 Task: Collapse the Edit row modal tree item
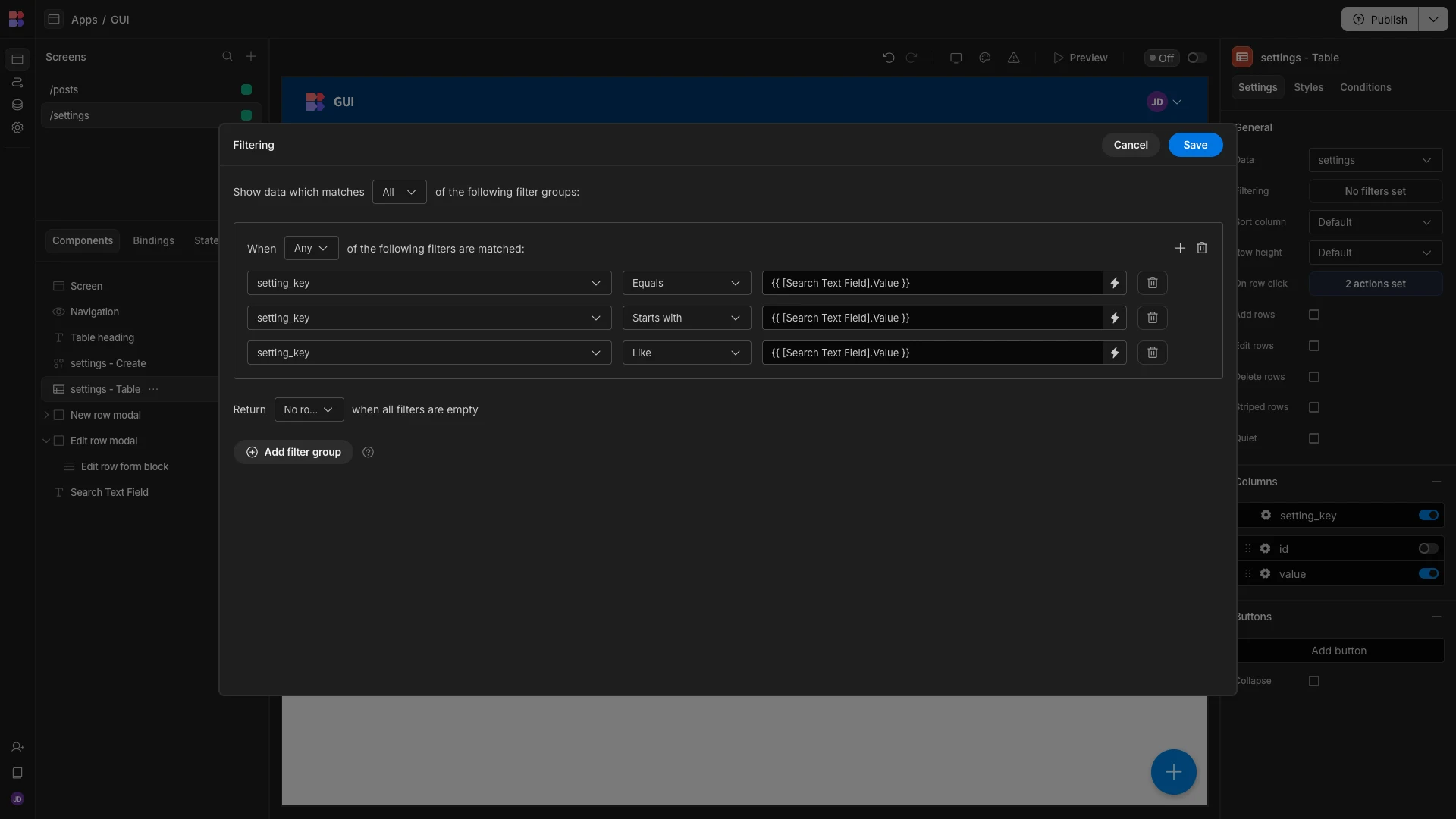[46, 441]
